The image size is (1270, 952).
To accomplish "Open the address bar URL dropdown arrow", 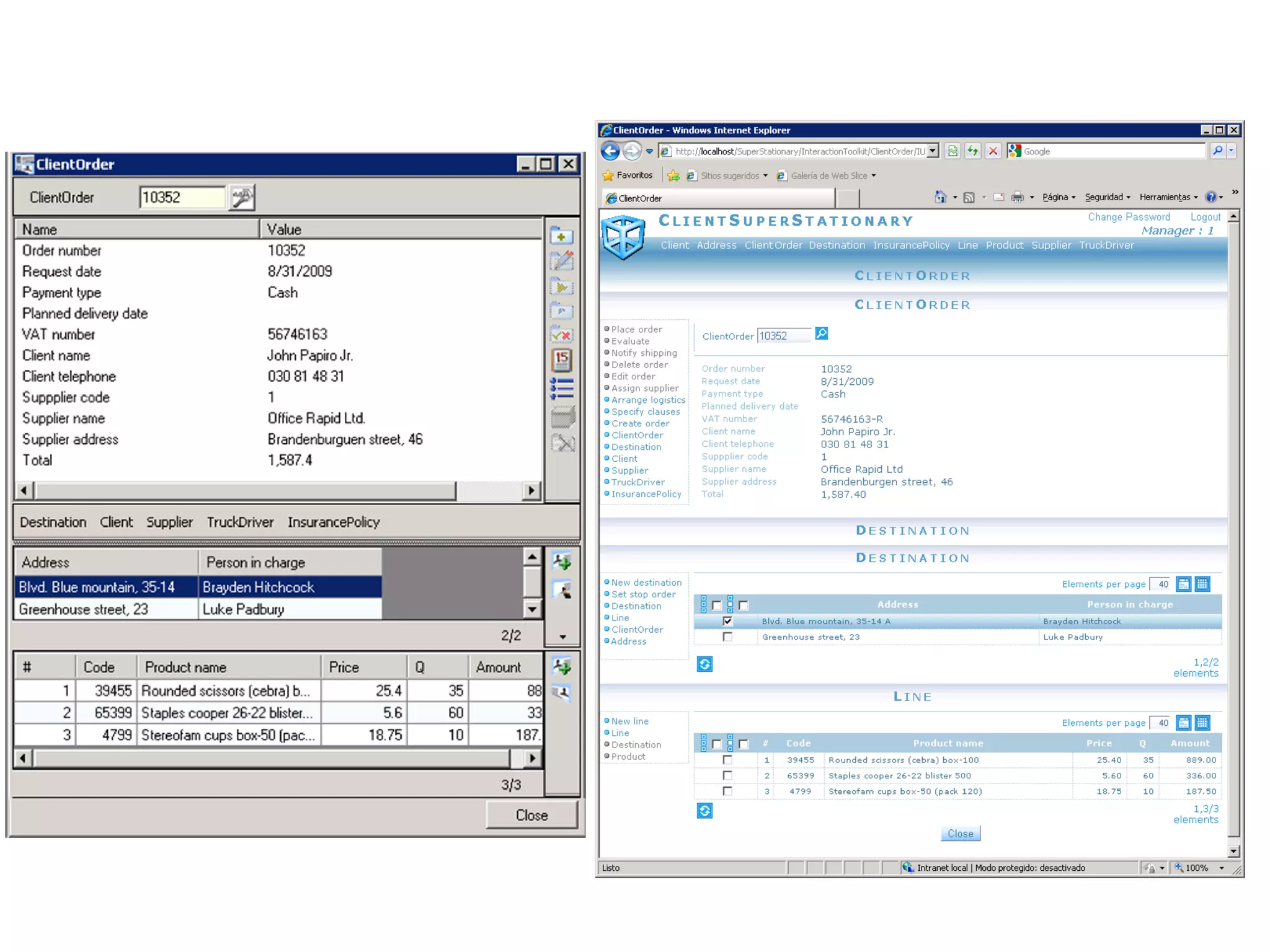I will [932, 151].
